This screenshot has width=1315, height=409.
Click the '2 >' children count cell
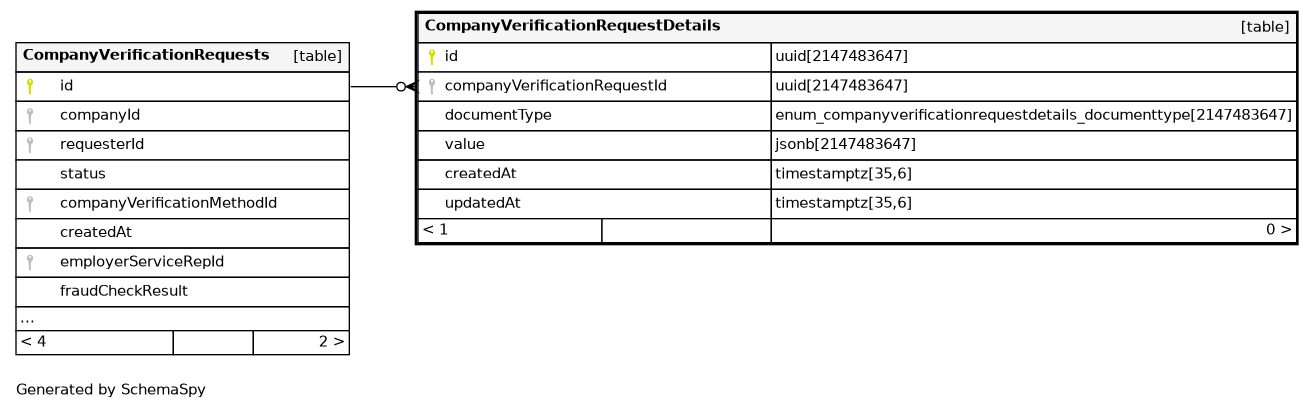pyautogui.click(x=332, y=342)
